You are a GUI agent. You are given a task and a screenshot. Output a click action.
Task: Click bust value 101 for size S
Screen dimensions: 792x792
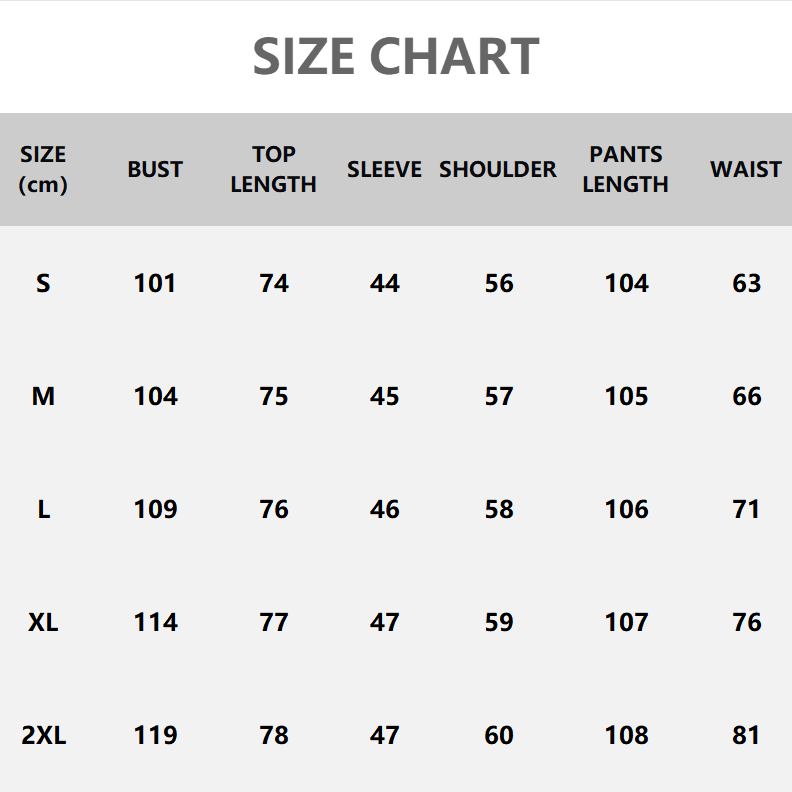tap(155, 283)
